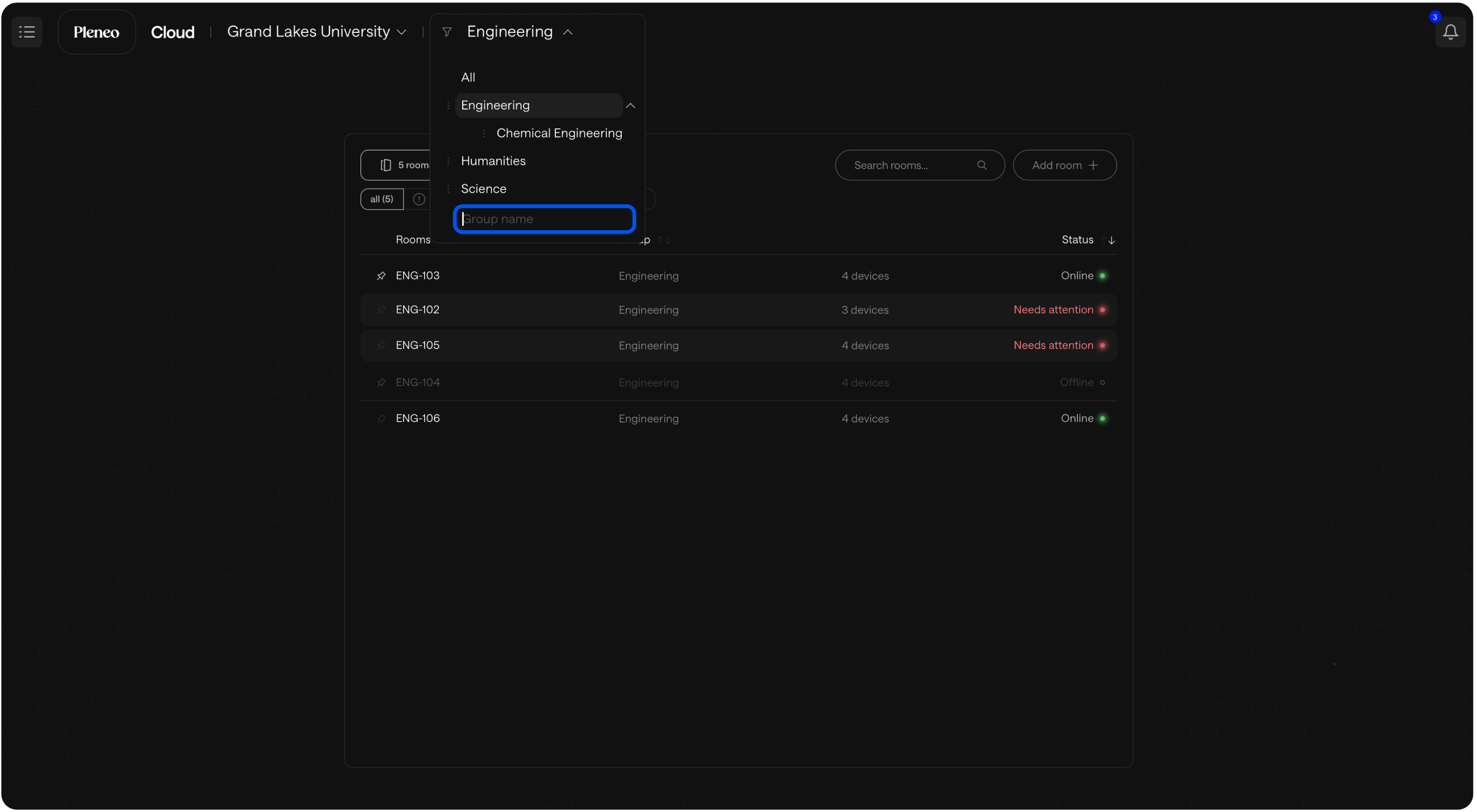This screenshot has height=812, width=1477.
Task: Open the notifications bell
Action: 1450,32
